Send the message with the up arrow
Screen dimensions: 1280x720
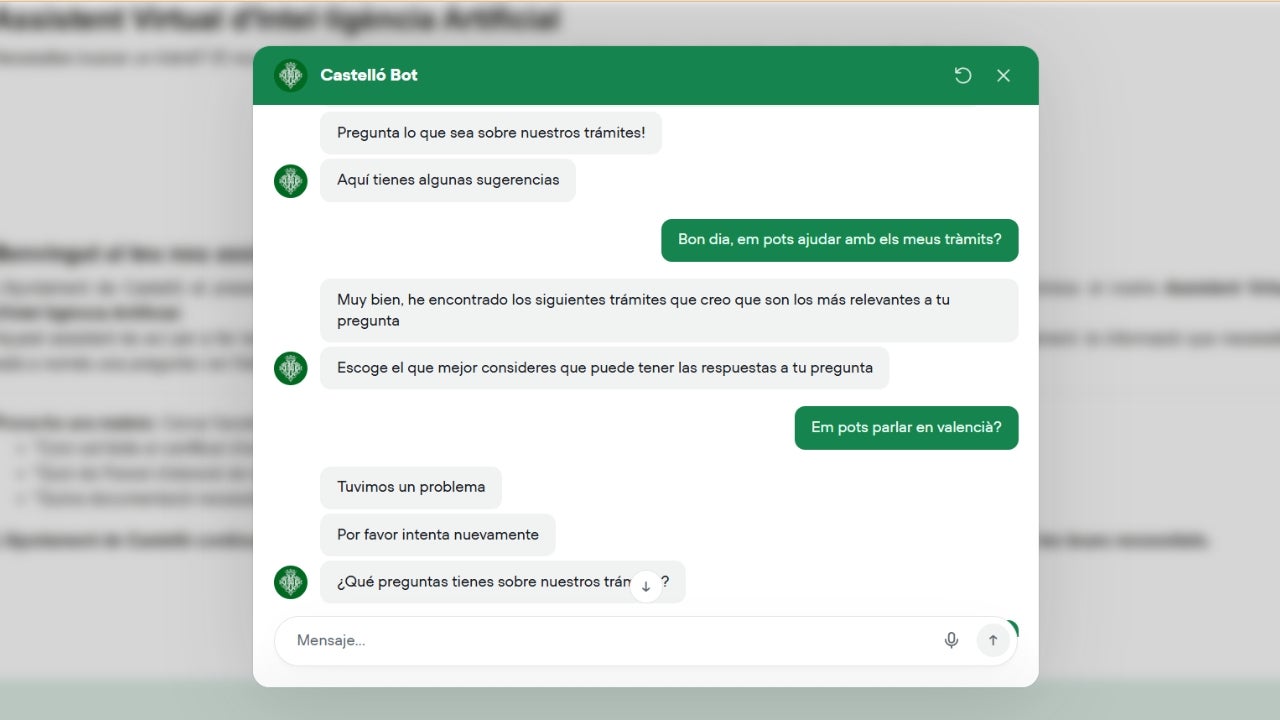992,640
